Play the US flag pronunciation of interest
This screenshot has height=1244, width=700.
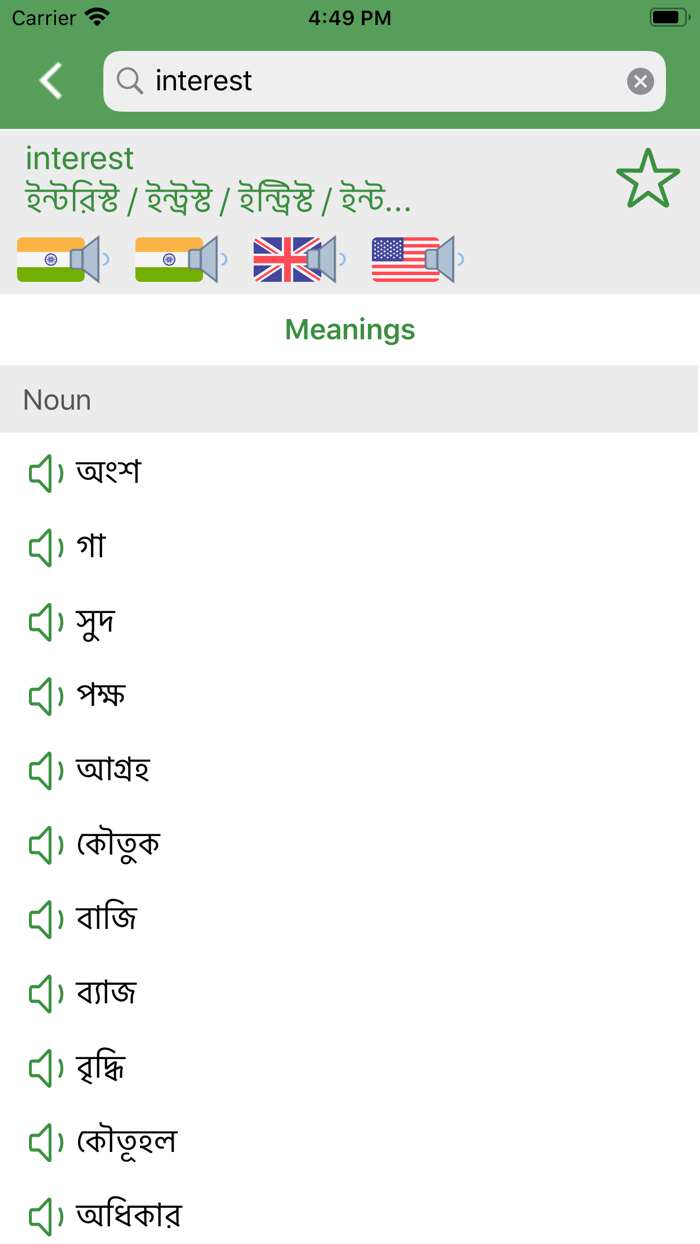[x=412, y=259]
